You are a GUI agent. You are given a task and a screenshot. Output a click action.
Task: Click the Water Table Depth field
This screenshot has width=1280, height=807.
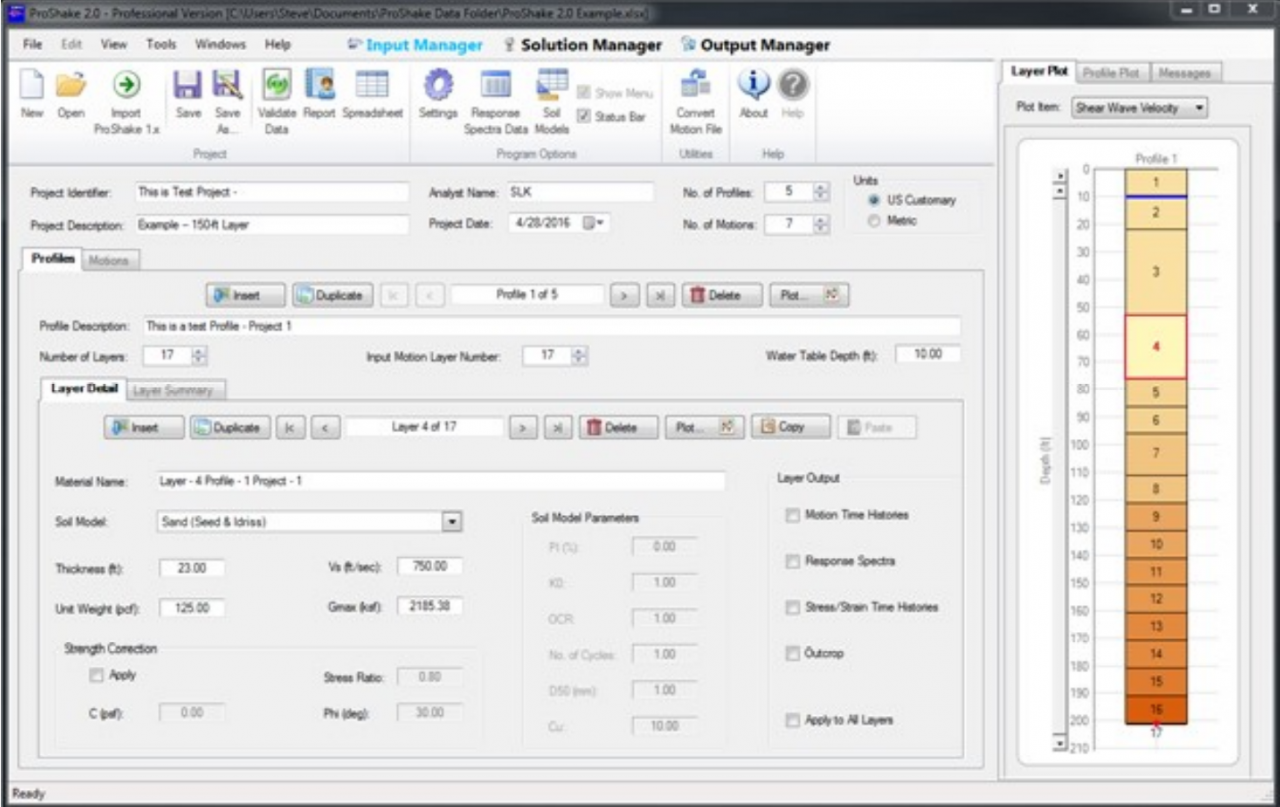(928, 354)
